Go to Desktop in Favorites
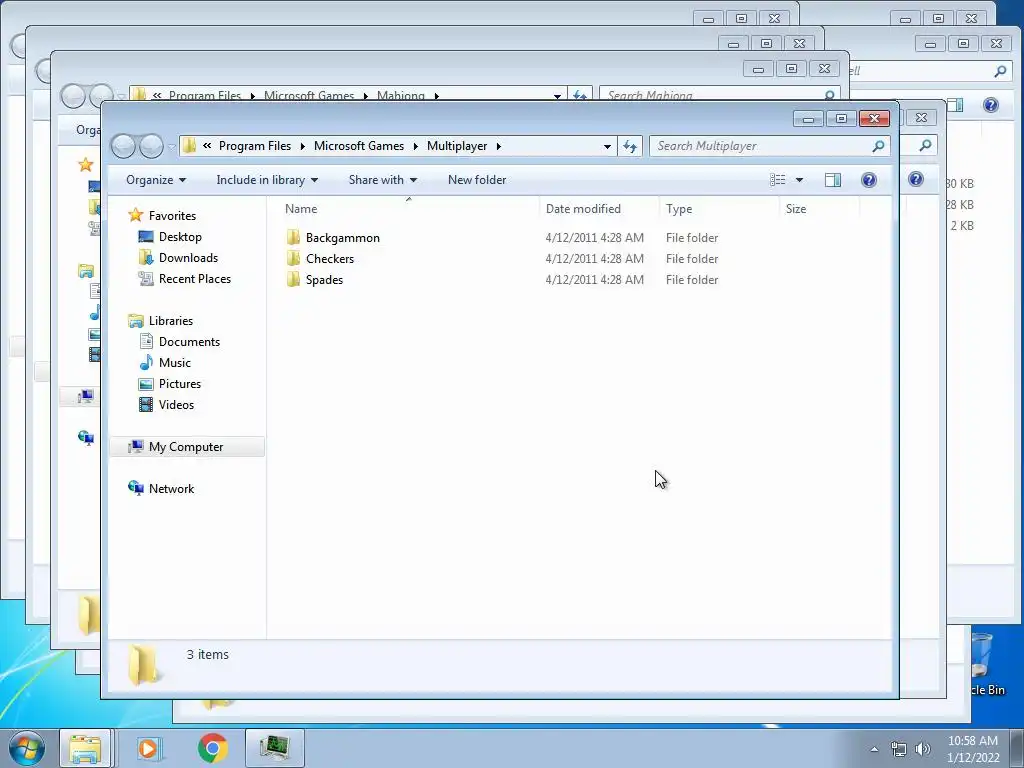Image resolution: width=1024 pixels, height=768 pixels. [180, 236]
